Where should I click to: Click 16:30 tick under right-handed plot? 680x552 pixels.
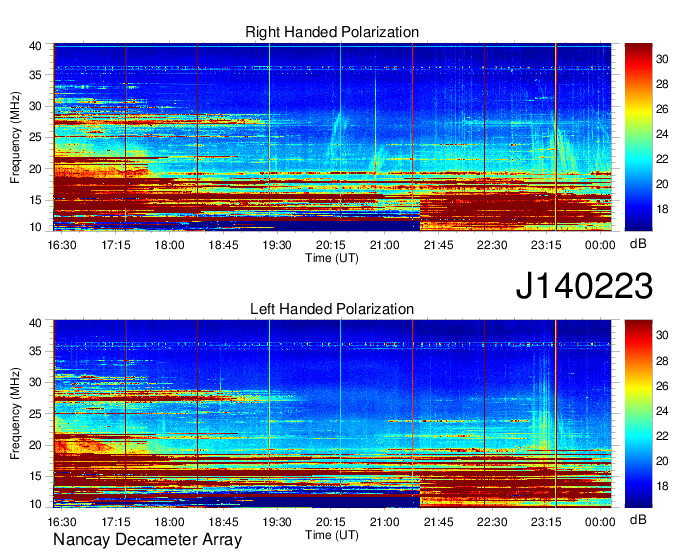tap(62, 245)
